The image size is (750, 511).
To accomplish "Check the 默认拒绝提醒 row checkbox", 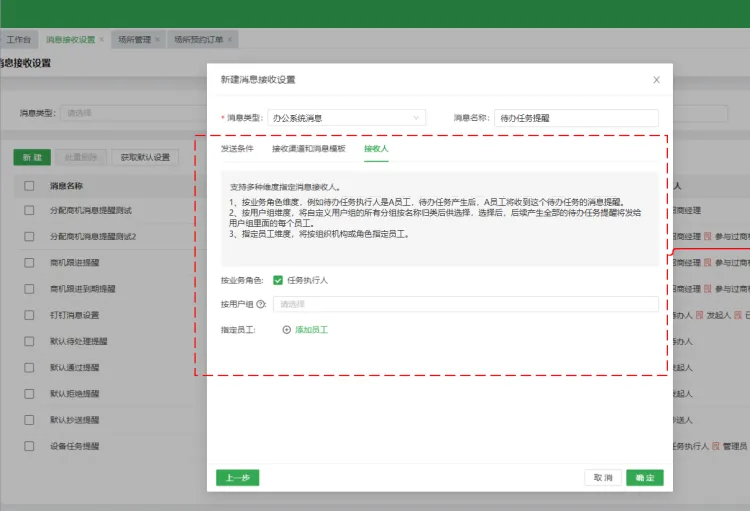I will point(29,394).
